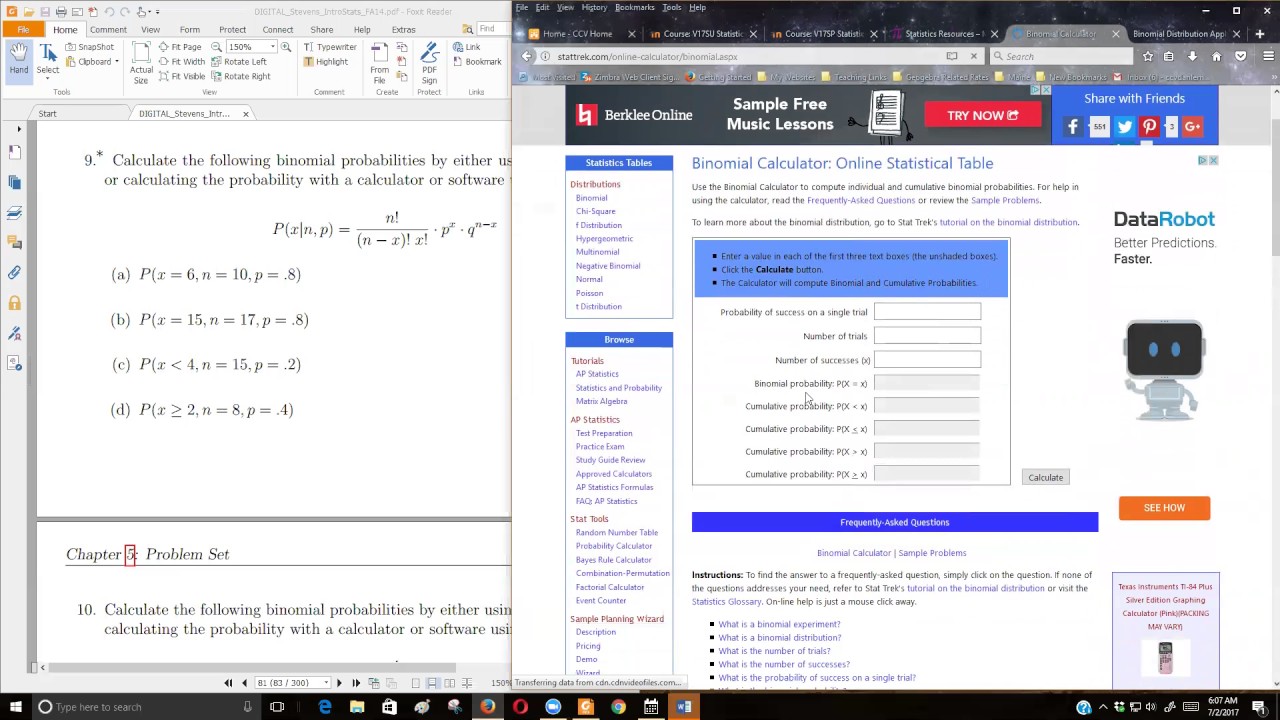Viewport: 1280px width, 720px height.
Task: Open the PDF Sign tool
Action: pyautogui.click(x=429, y=63)
